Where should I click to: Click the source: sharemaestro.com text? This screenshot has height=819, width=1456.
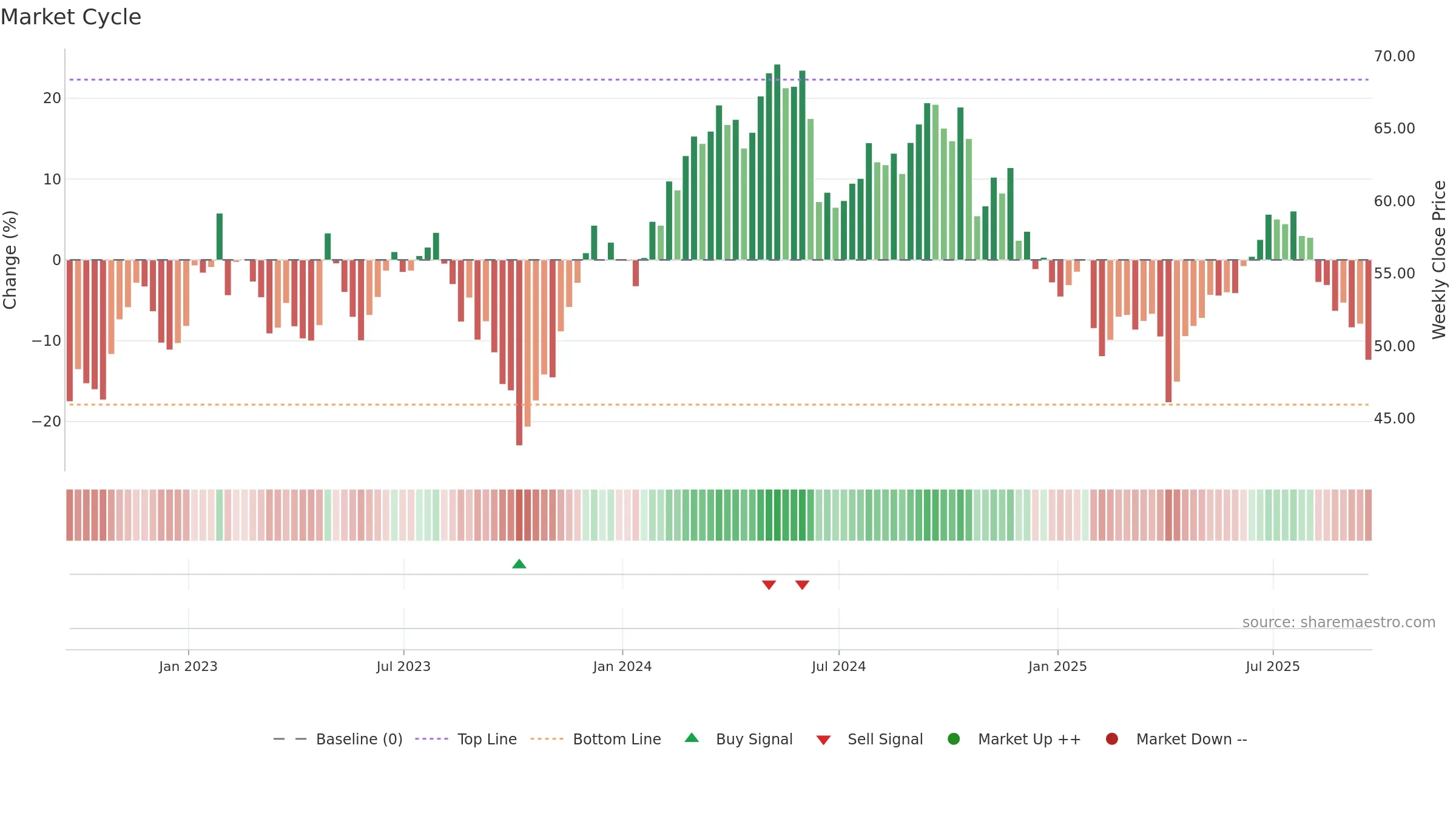click(x=1339, y=622)
